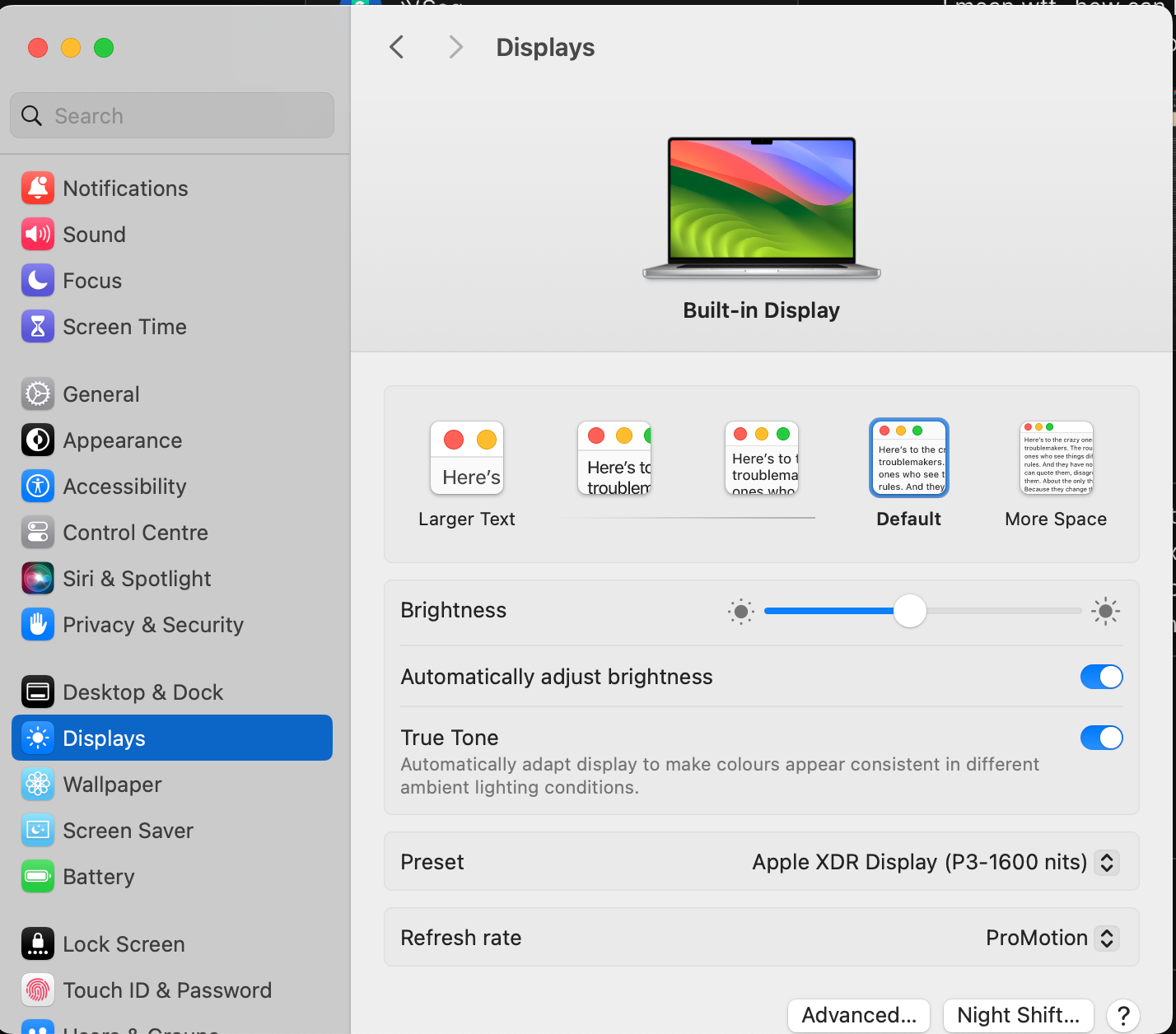Select the More Space resolution thumbnail
This screenshot has height=1034, width=1176.
pos(1057,458)
